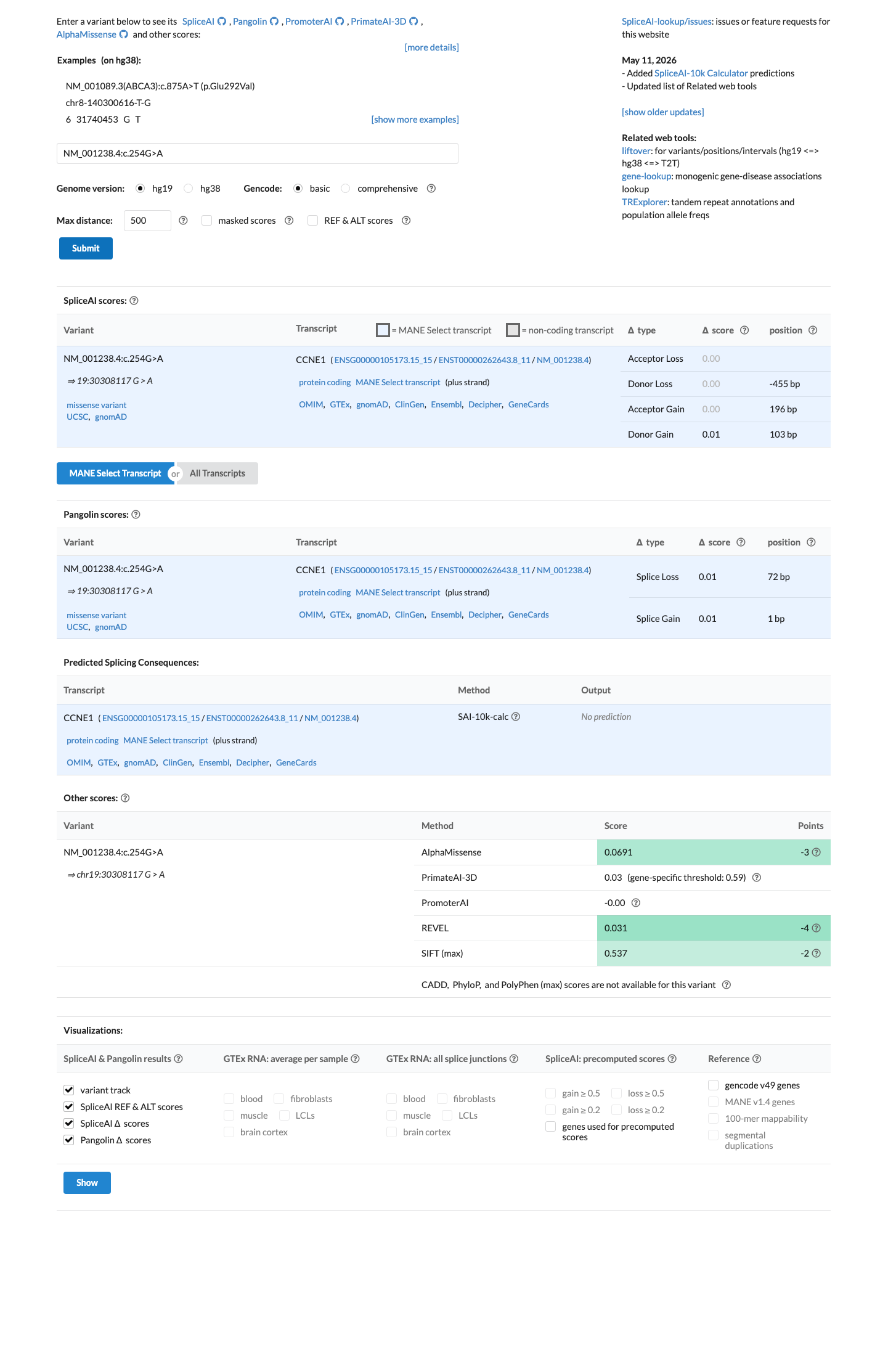Select example chr8-140300616-T-G

click(x=108, y=103)
